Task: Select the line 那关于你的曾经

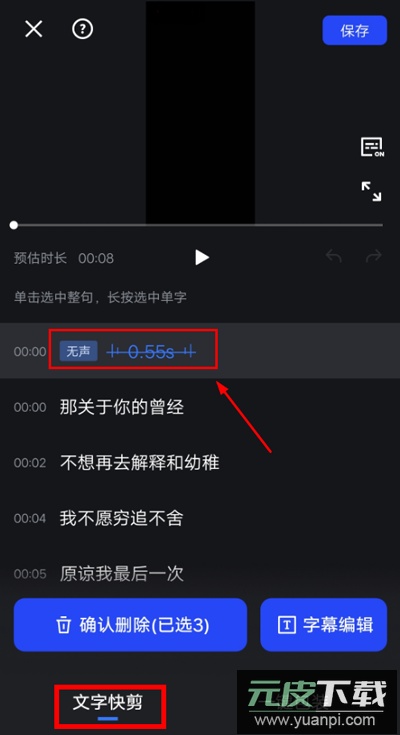Action: (x=121, y=407)
